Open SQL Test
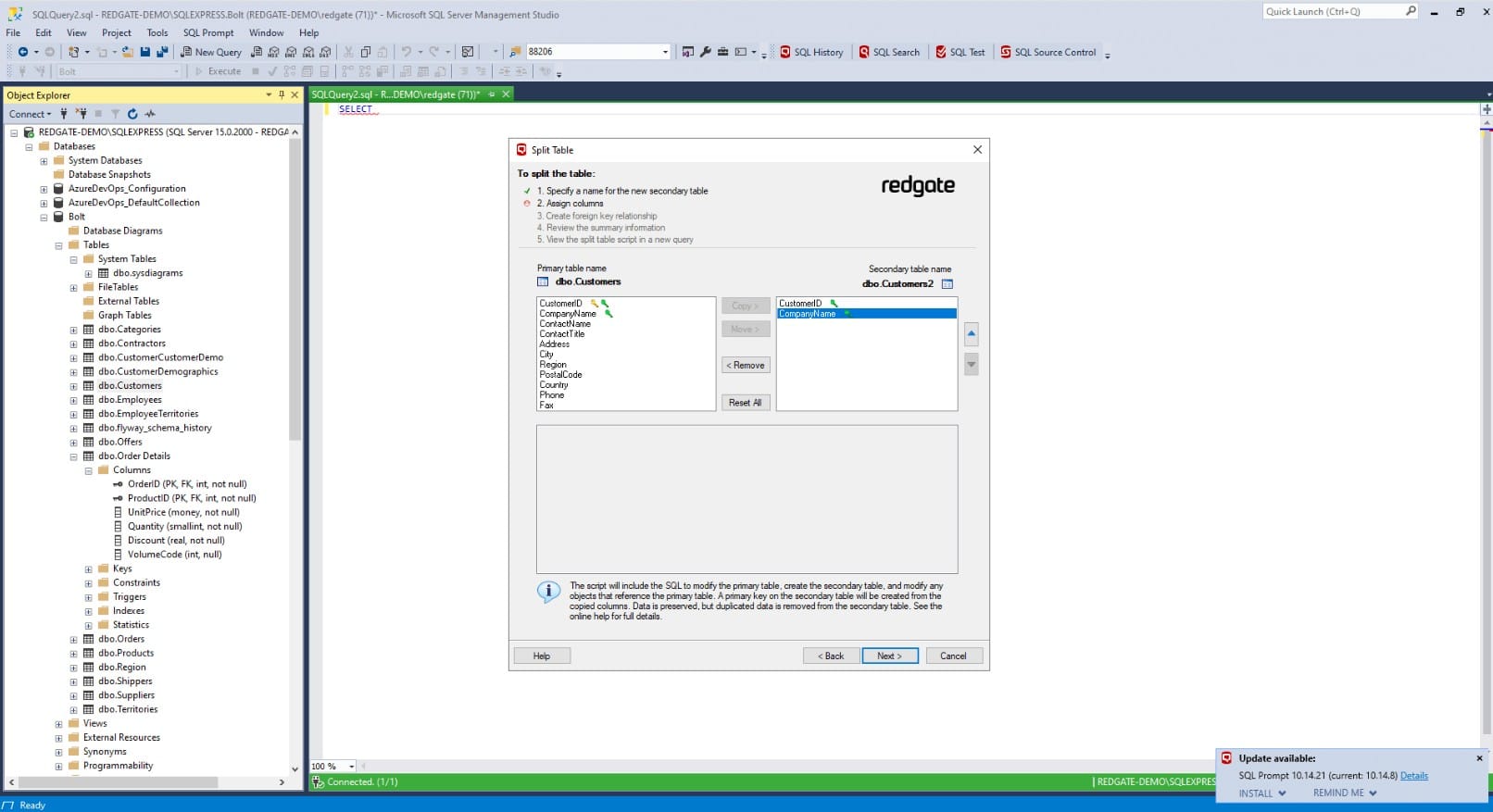Image resolution: width=1493 pixels, height=812 pixels. [960, 52]
